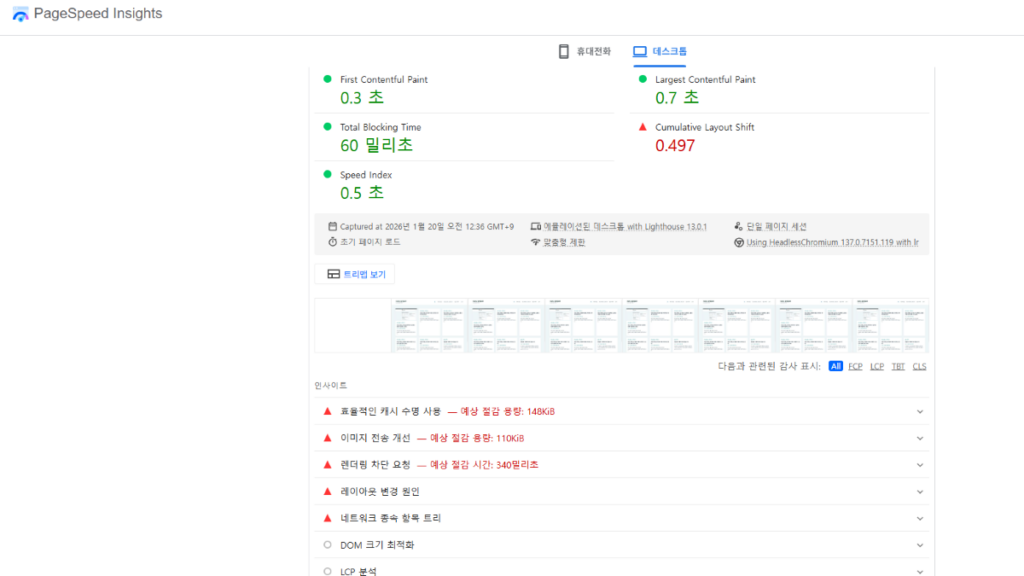Click the calendar icon beside Captured at
Image resolution: width=1024 pixels, height=576 pixels.
[332, 227]
